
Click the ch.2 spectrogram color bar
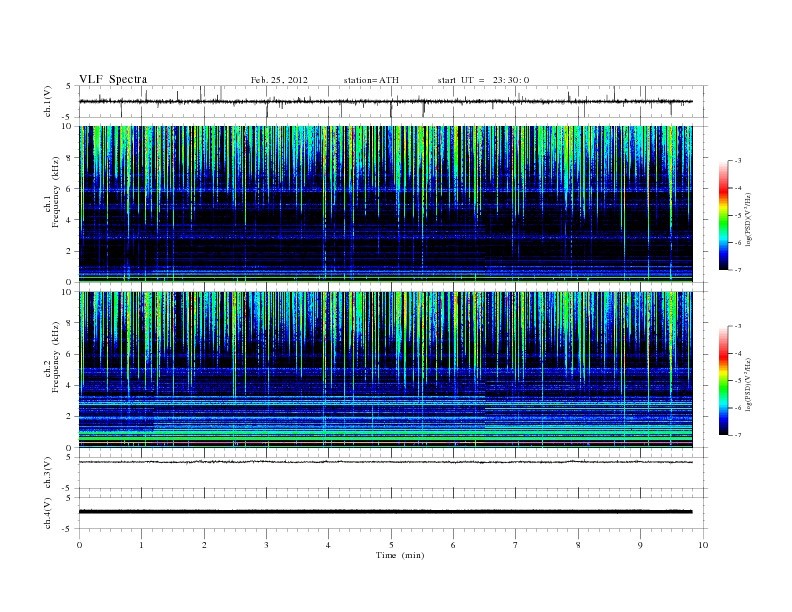pyautogui.click(x=724, y=381)
